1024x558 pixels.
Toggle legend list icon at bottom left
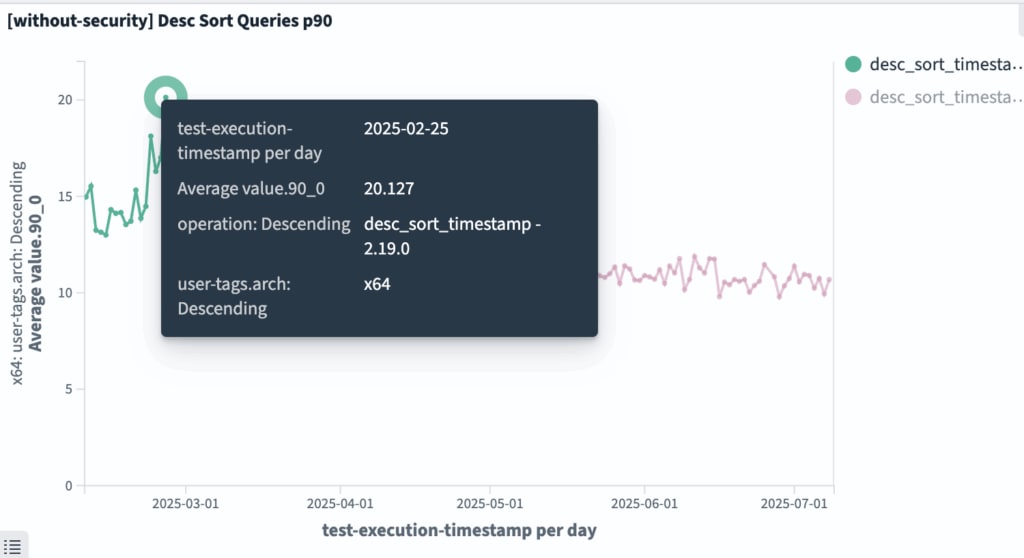12,546
